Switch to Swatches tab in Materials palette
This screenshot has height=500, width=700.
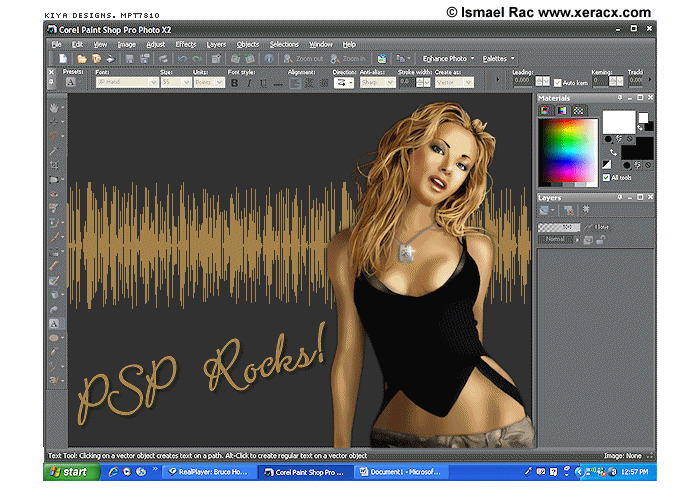pyautogui.click(x=578, y=110)
